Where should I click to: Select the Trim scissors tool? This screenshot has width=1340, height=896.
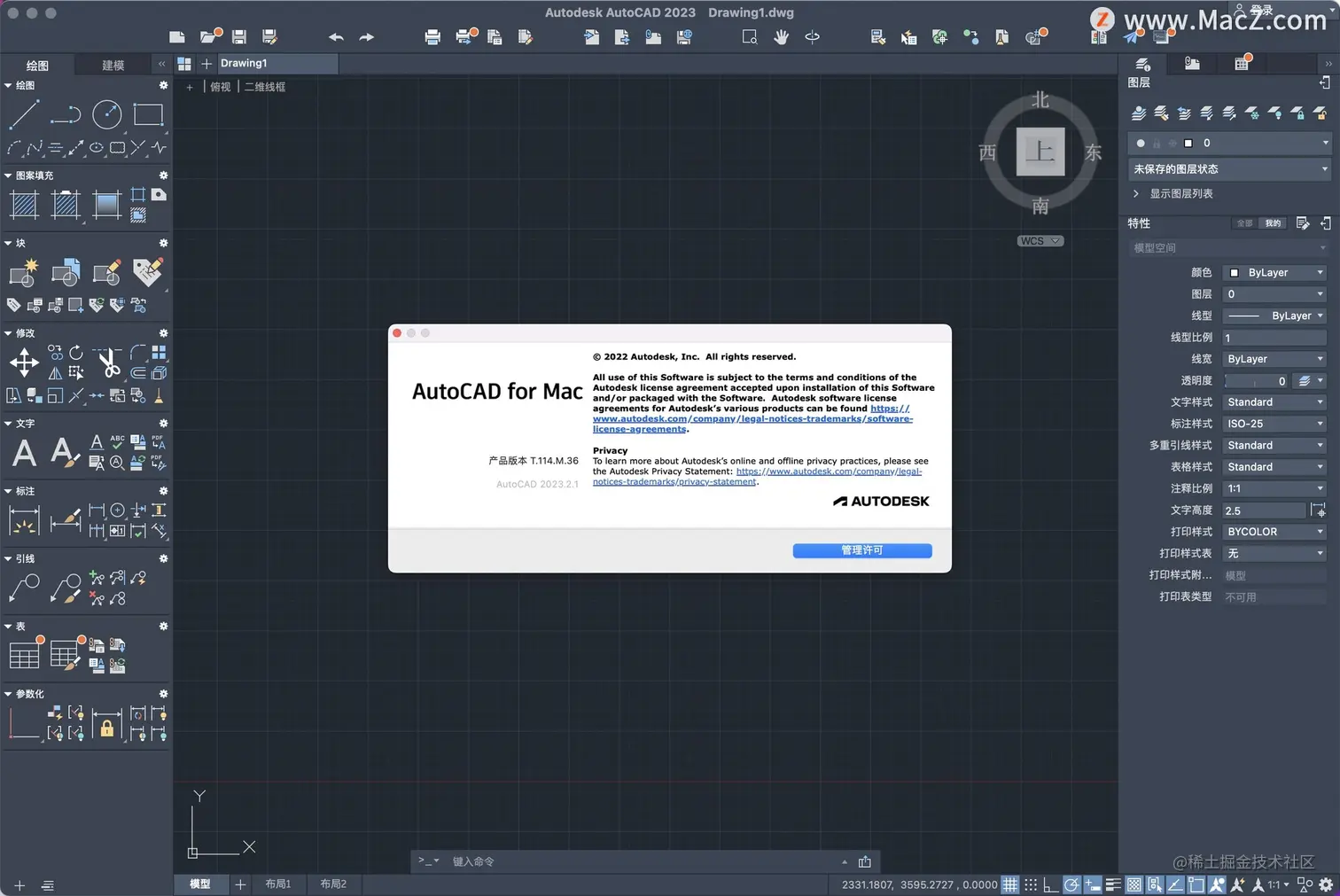coord(107,362)
